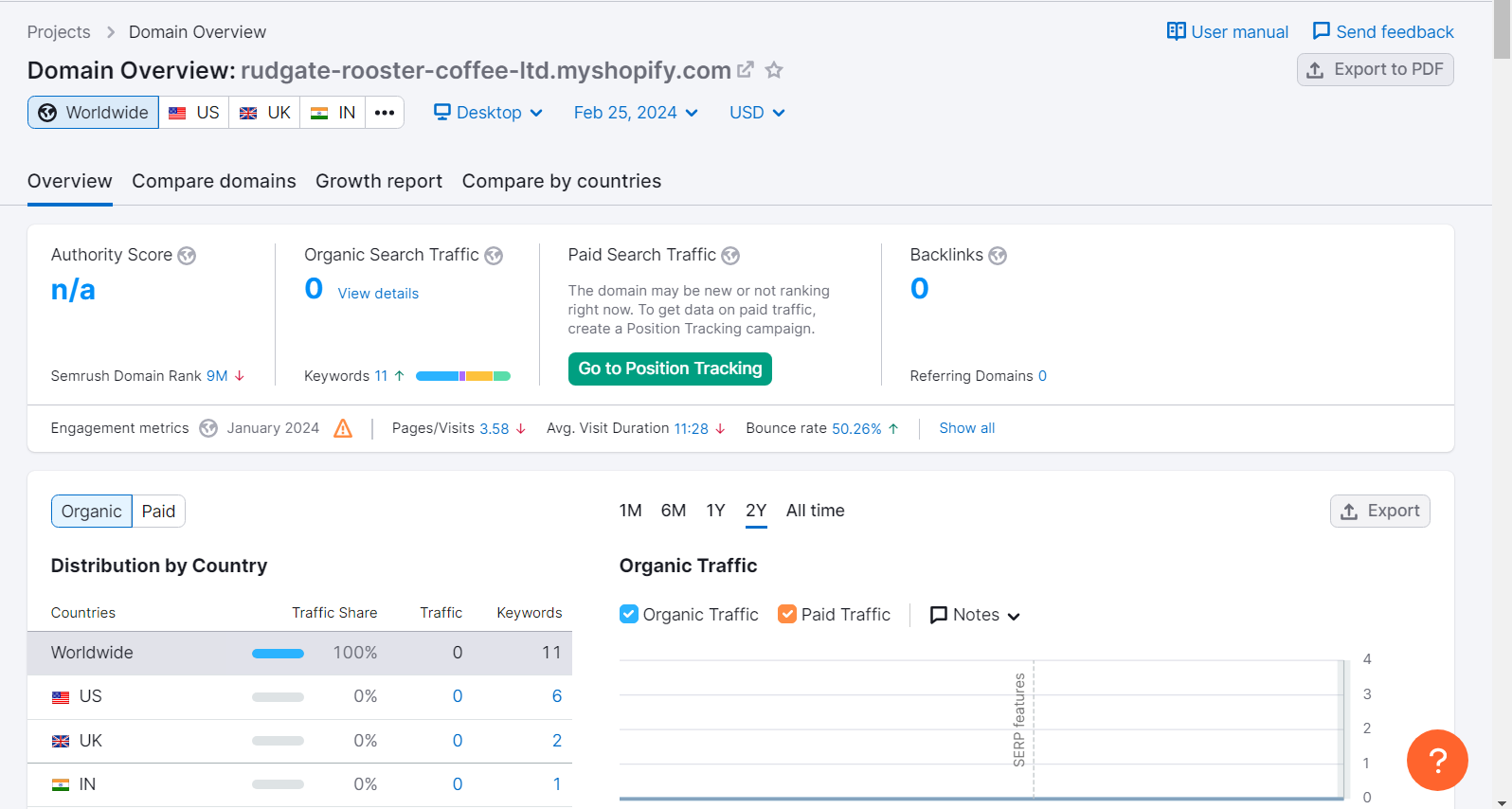Open the Desktop device dropdown
The image size is (1512, 809).
coord(488,113)
